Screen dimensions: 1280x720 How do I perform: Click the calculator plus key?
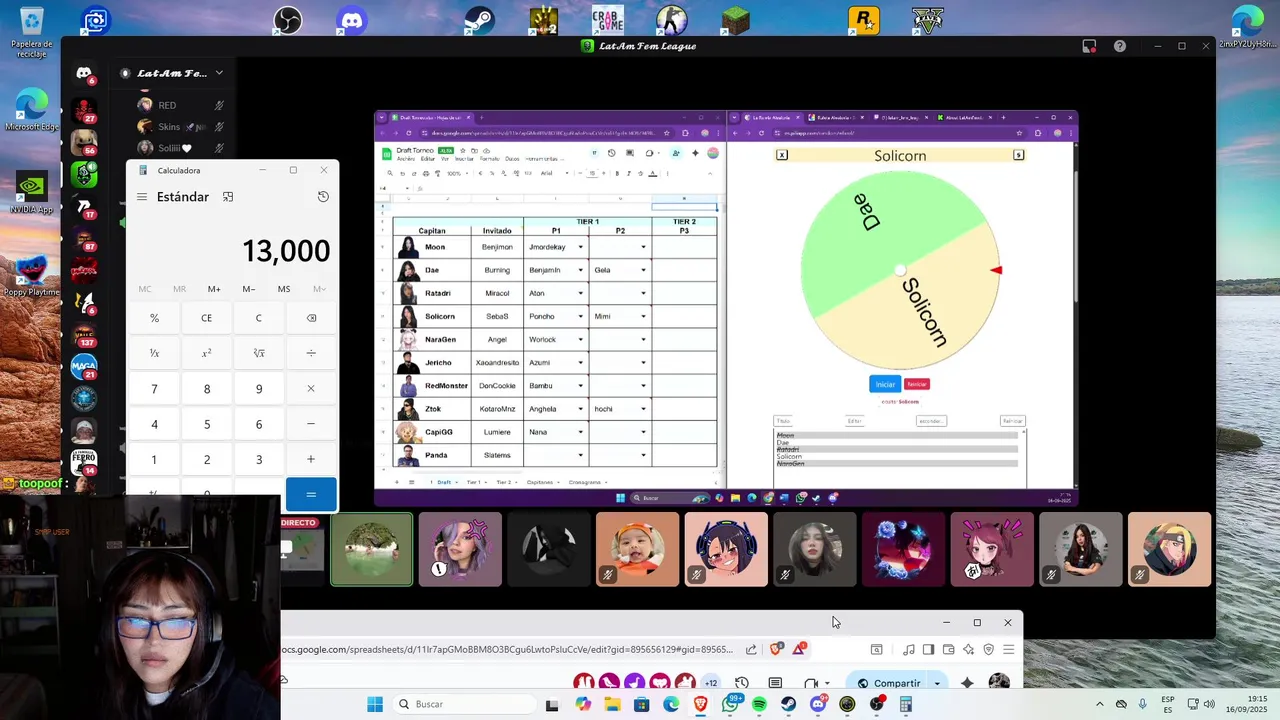point(311,459)
